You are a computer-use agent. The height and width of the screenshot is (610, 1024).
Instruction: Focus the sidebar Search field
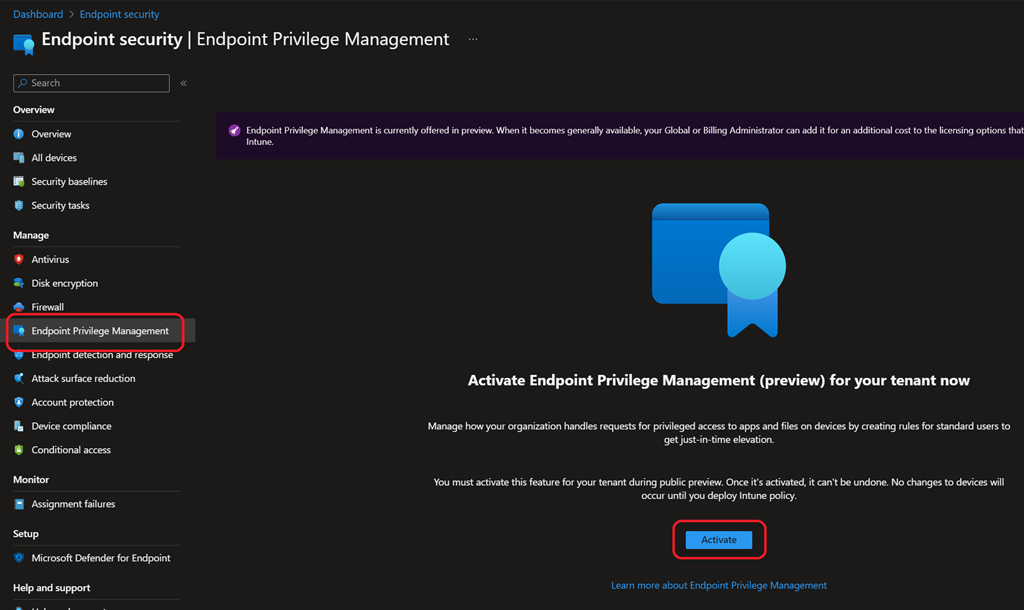(x=91, y=83)
